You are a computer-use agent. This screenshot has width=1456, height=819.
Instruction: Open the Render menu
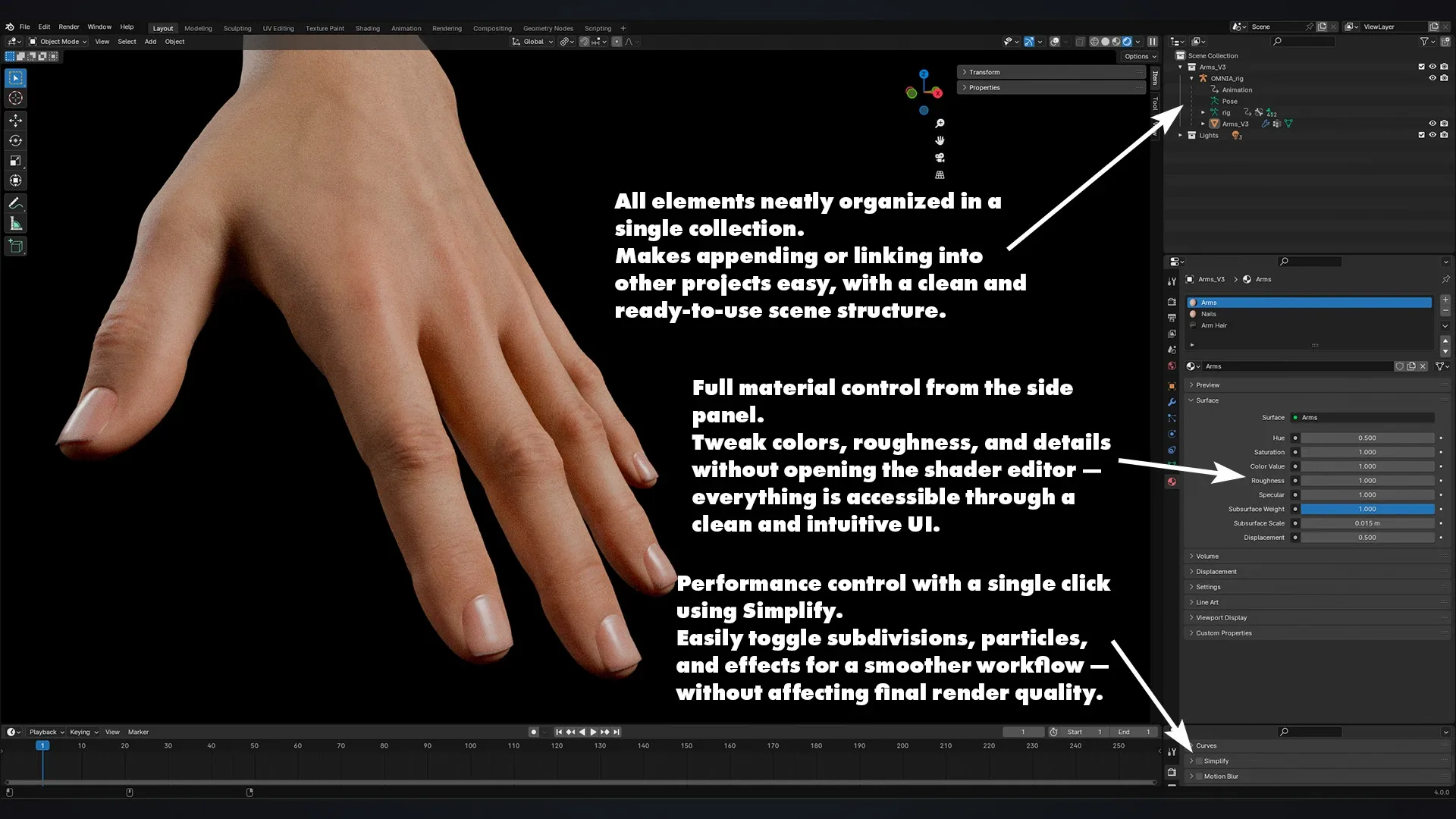pos(68,27)
